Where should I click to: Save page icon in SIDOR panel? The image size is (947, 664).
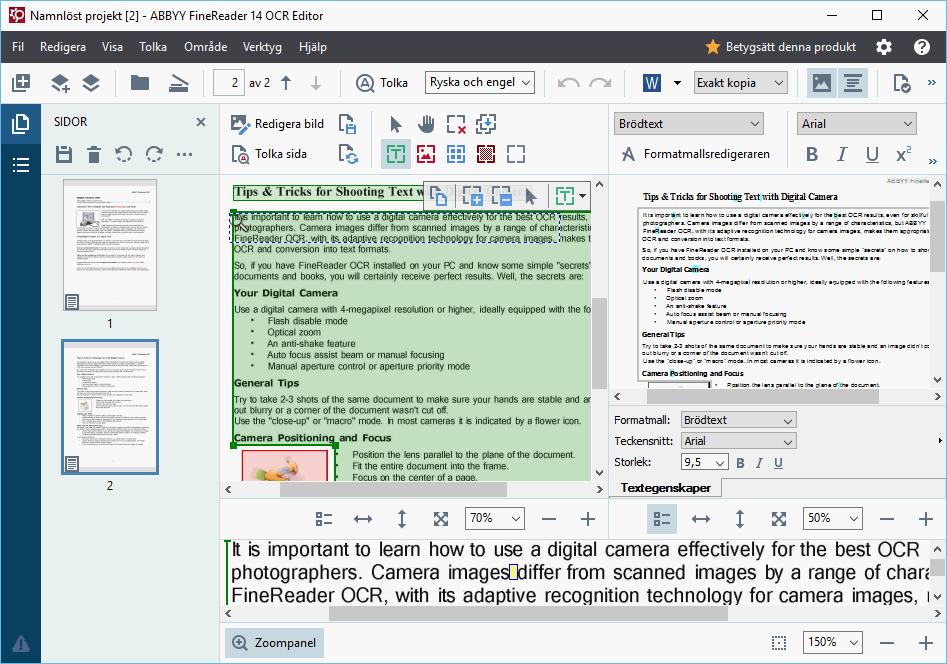tap(64, 155)
